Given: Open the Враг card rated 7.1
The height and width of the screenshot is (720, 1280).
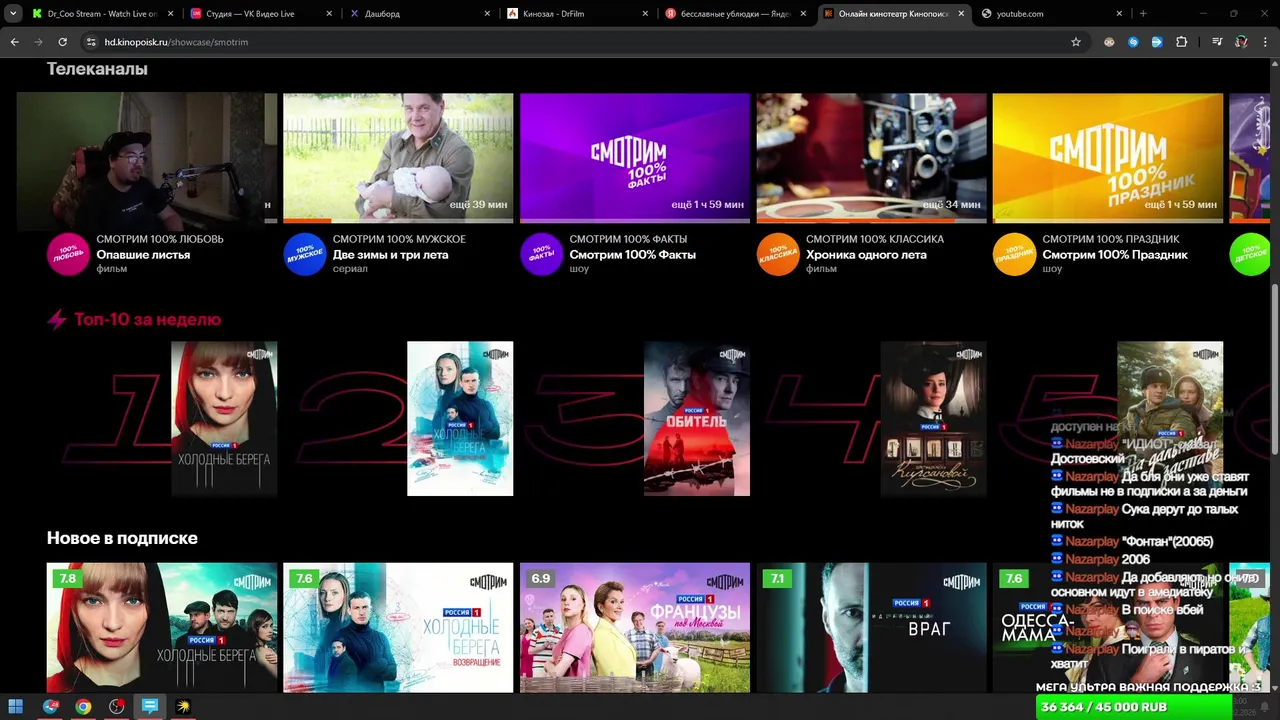Looking at the screenshot, I should click(871, 627).
